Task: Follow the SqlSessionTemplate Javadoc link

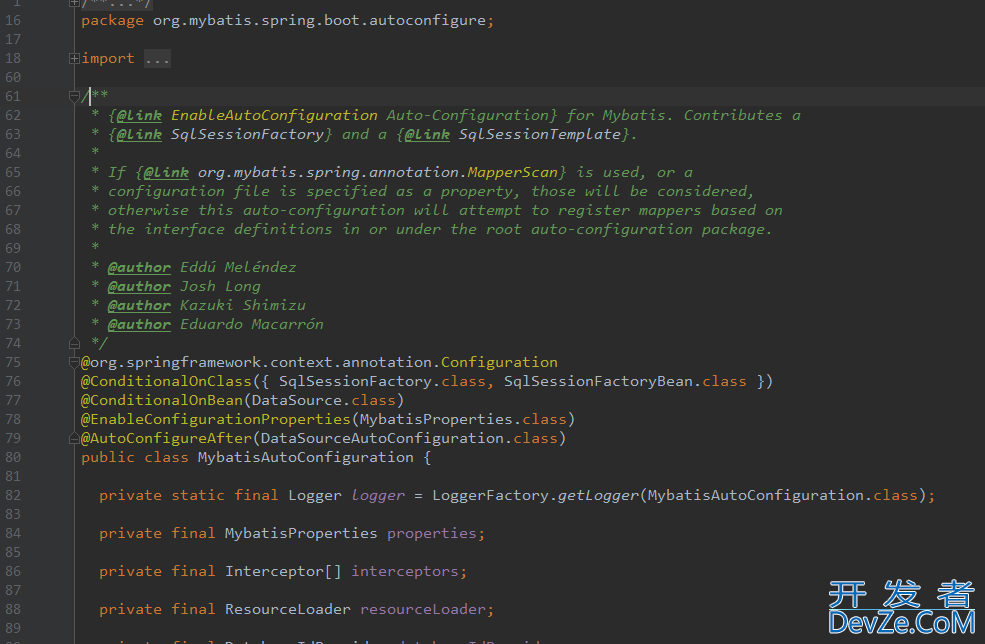Action: (540, 134)
